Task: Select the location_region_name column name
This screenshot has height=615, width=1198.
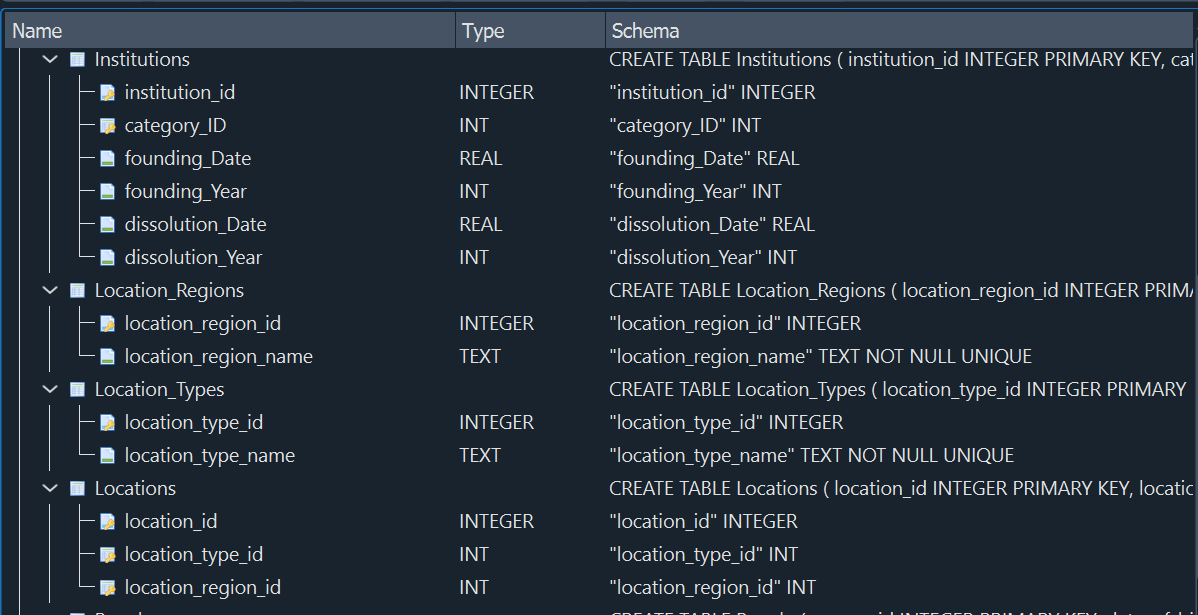Action: (219, 356)
